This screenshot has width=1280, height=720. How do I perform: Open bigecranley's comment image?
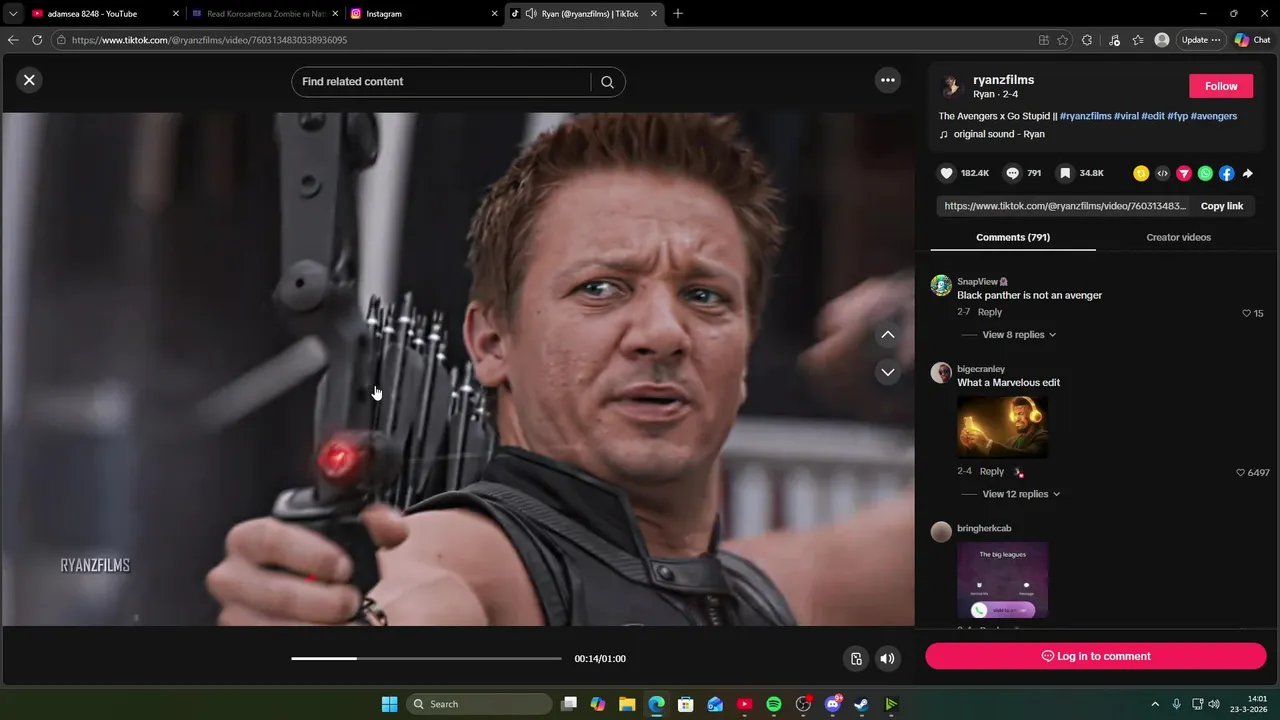1003,427
